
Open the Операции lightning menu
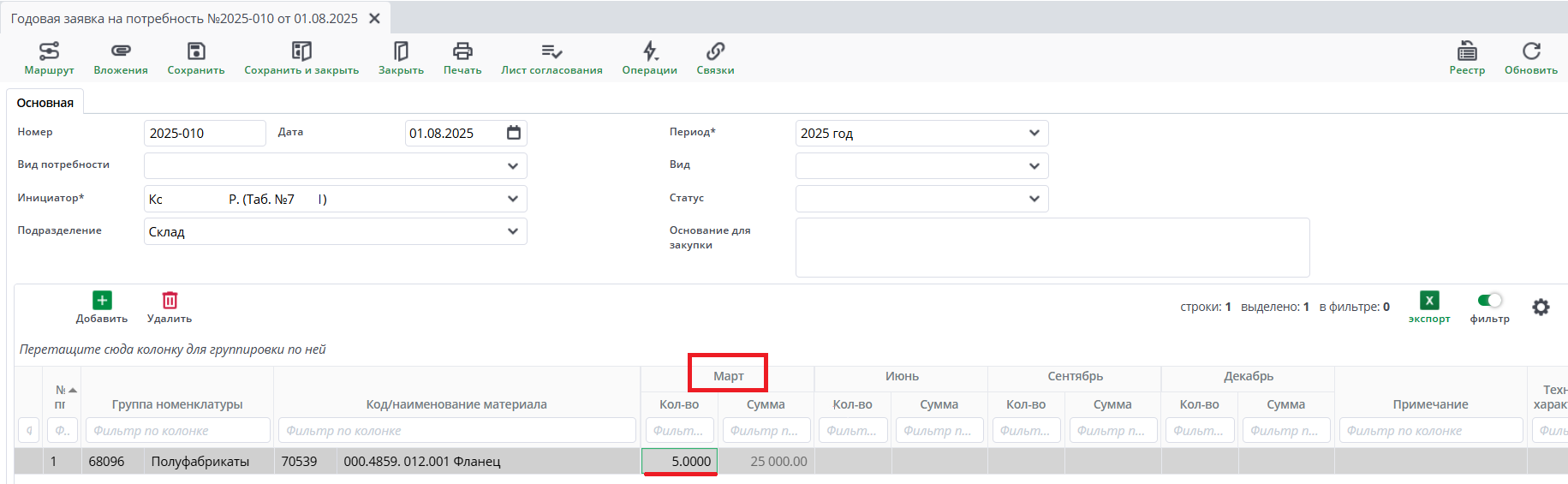[650, 52]
